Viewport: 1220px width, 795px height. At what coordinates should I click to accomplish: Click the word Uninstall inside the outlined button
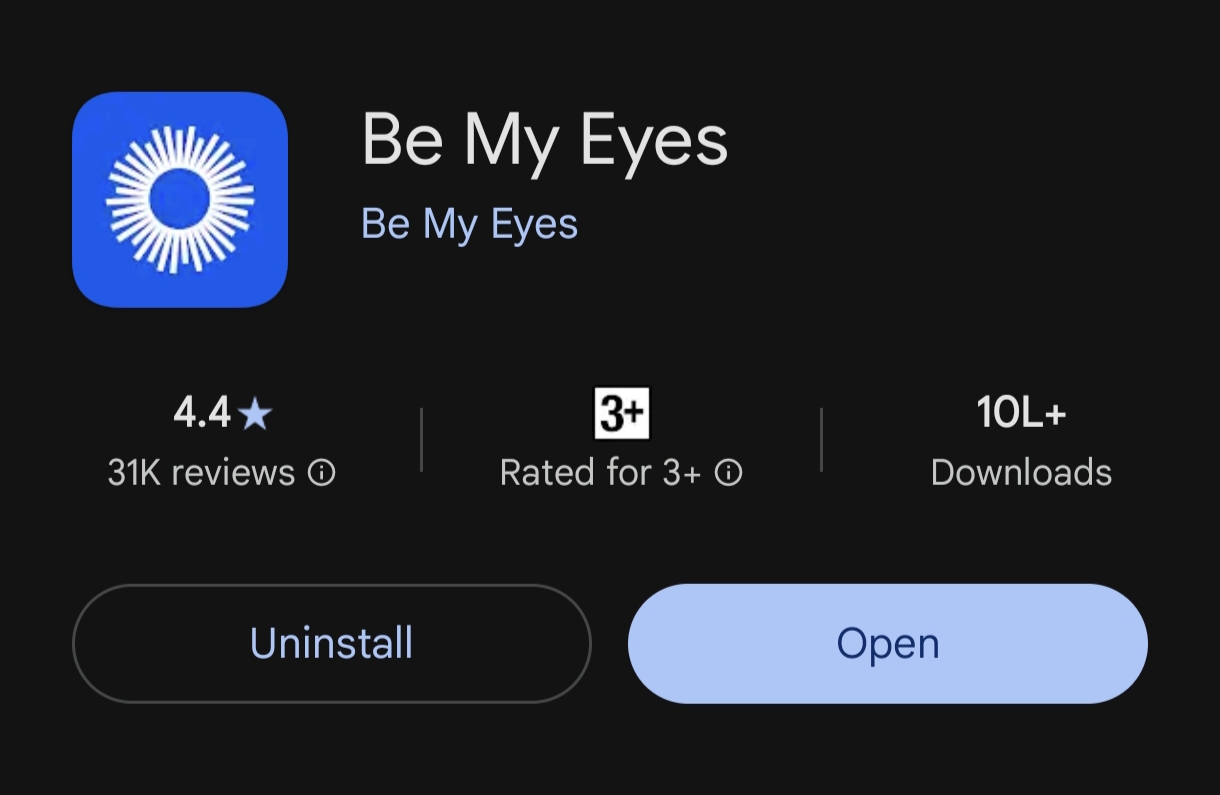[x=331, y=643]
